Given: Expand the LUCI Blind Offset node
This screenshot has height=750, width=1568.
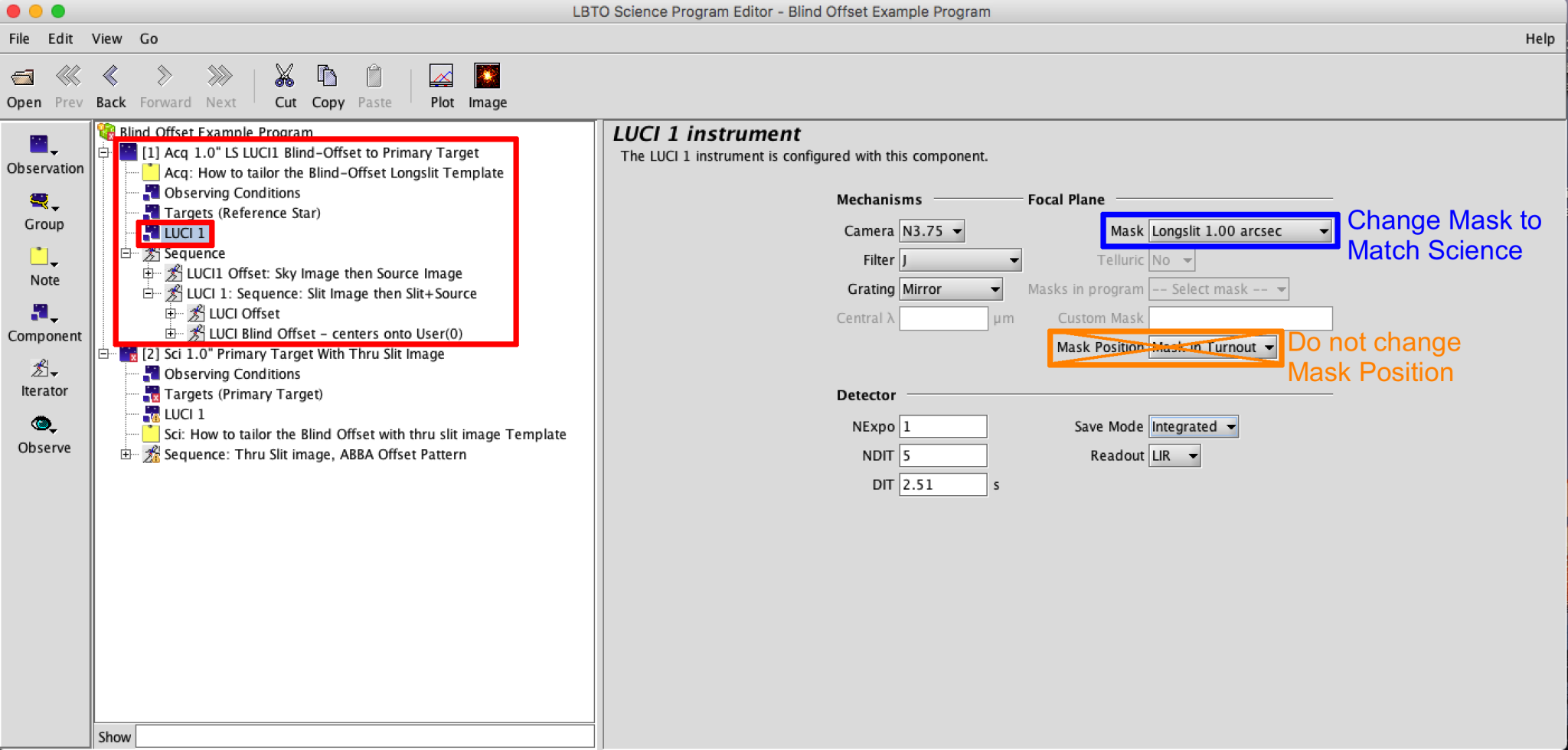Looking at the screenshot, I should (x=171, y=334).
